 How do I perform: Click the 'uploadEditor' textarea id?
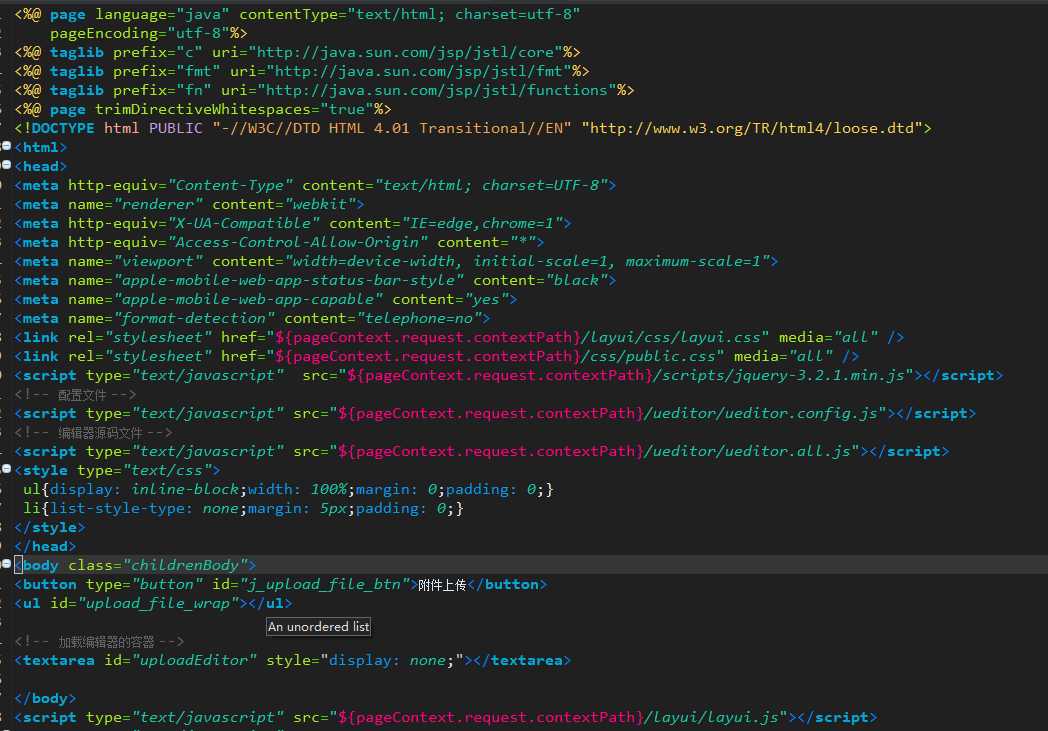[x=194, y=661]
